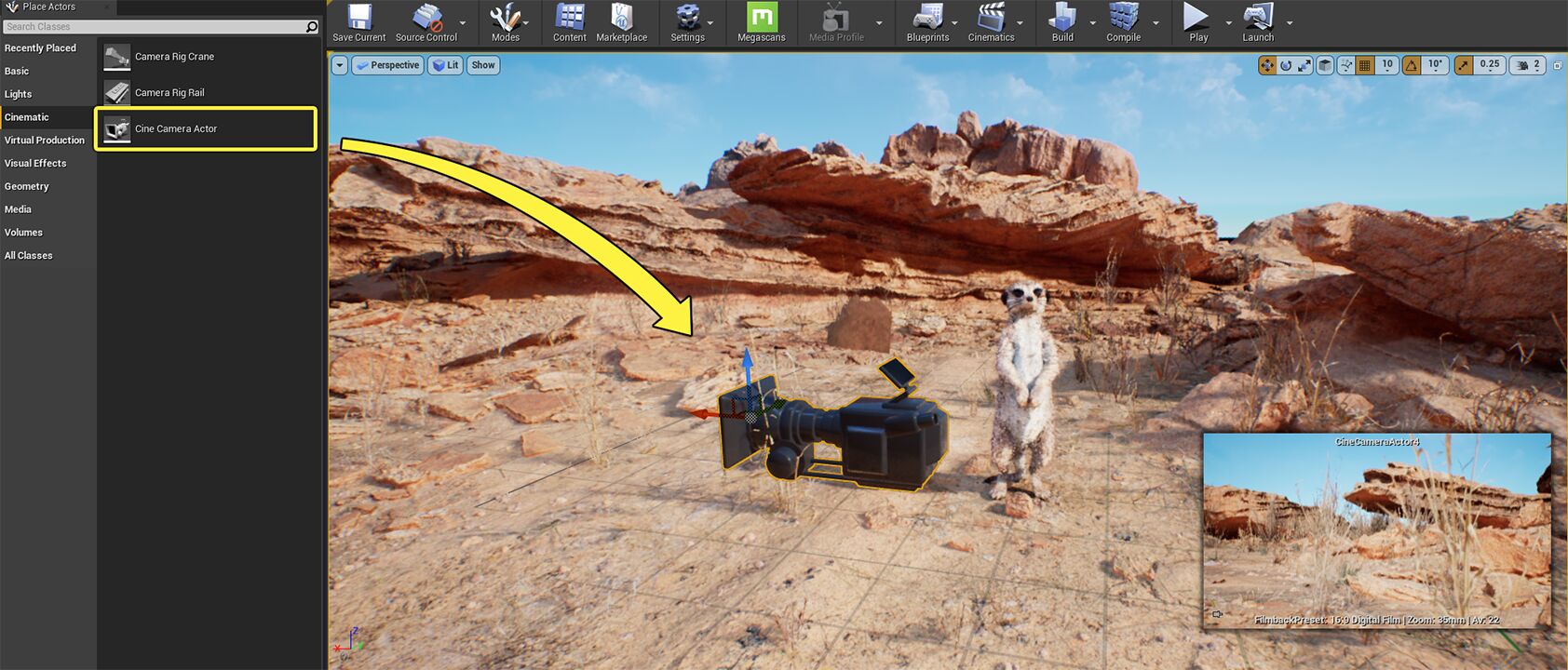Click the red X-axis gizmo arrow

[x=704, y=413]
